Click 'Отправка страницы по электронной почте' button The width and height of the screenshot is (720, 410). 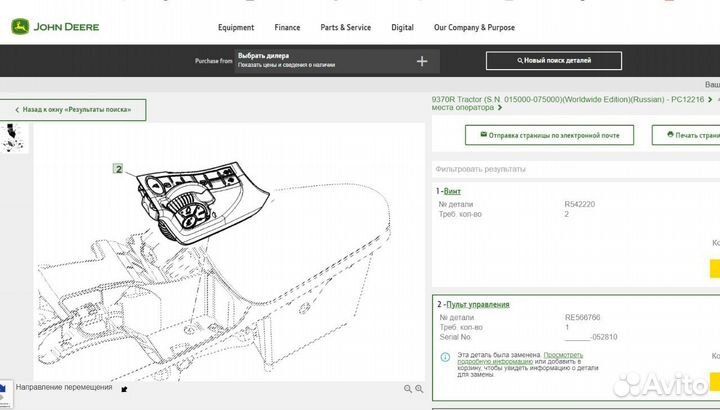click(549, 134)
